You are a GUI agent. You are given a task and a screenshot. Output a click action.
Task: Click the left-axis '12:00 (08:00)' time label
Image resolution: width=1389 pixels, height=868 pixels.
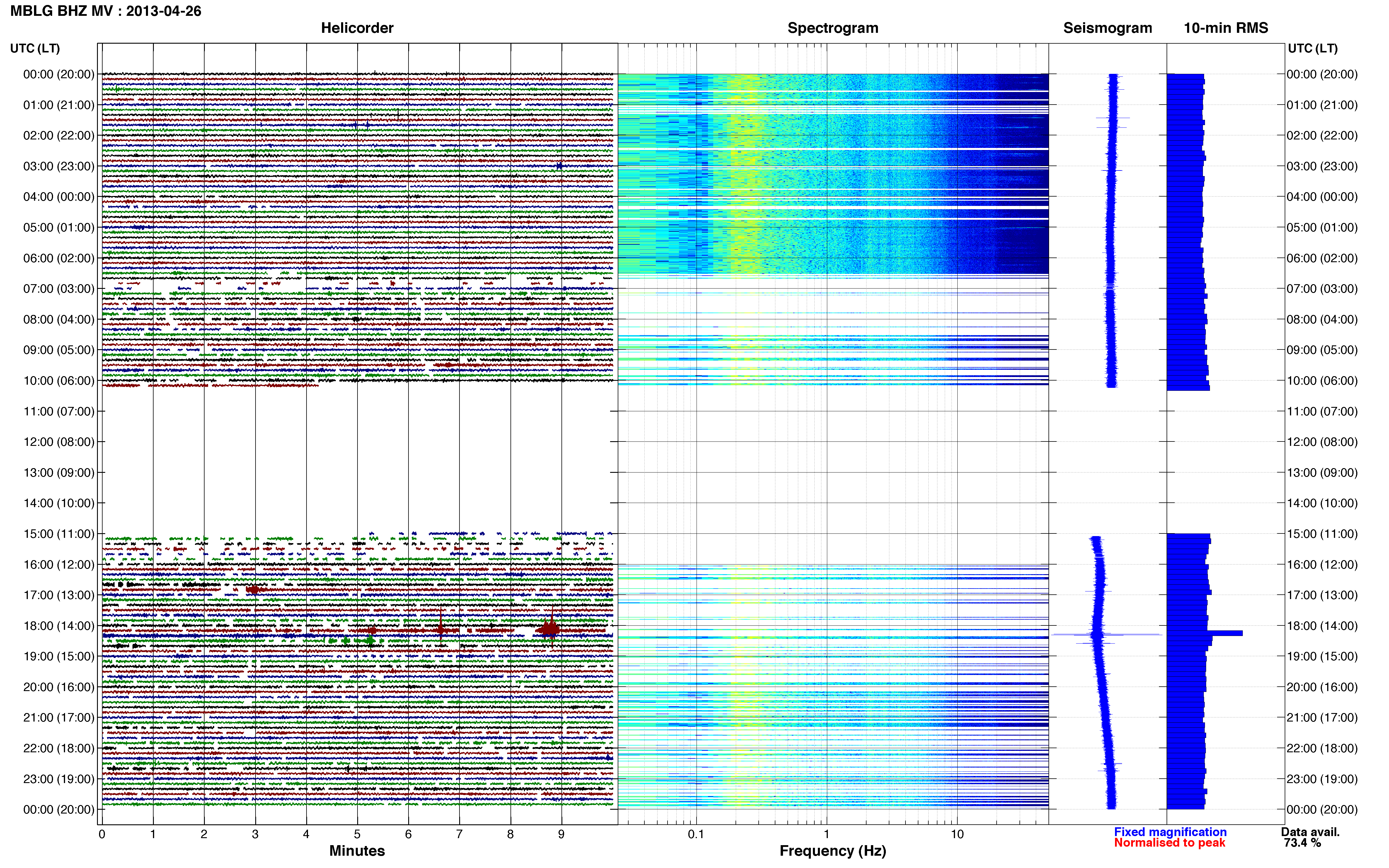tap(59, 442)
